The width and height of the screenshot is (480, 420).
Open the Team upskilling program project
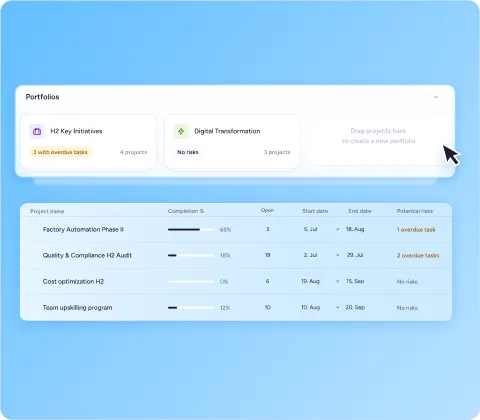[77, 308]
